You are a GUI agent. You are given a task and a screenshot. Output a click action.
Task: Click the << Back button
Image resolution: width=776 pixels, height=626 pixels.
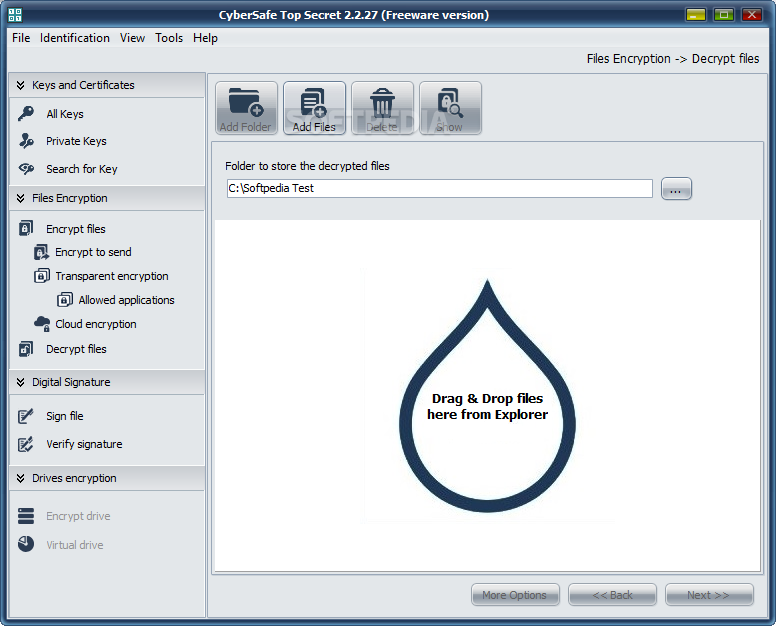click(612, 595)
